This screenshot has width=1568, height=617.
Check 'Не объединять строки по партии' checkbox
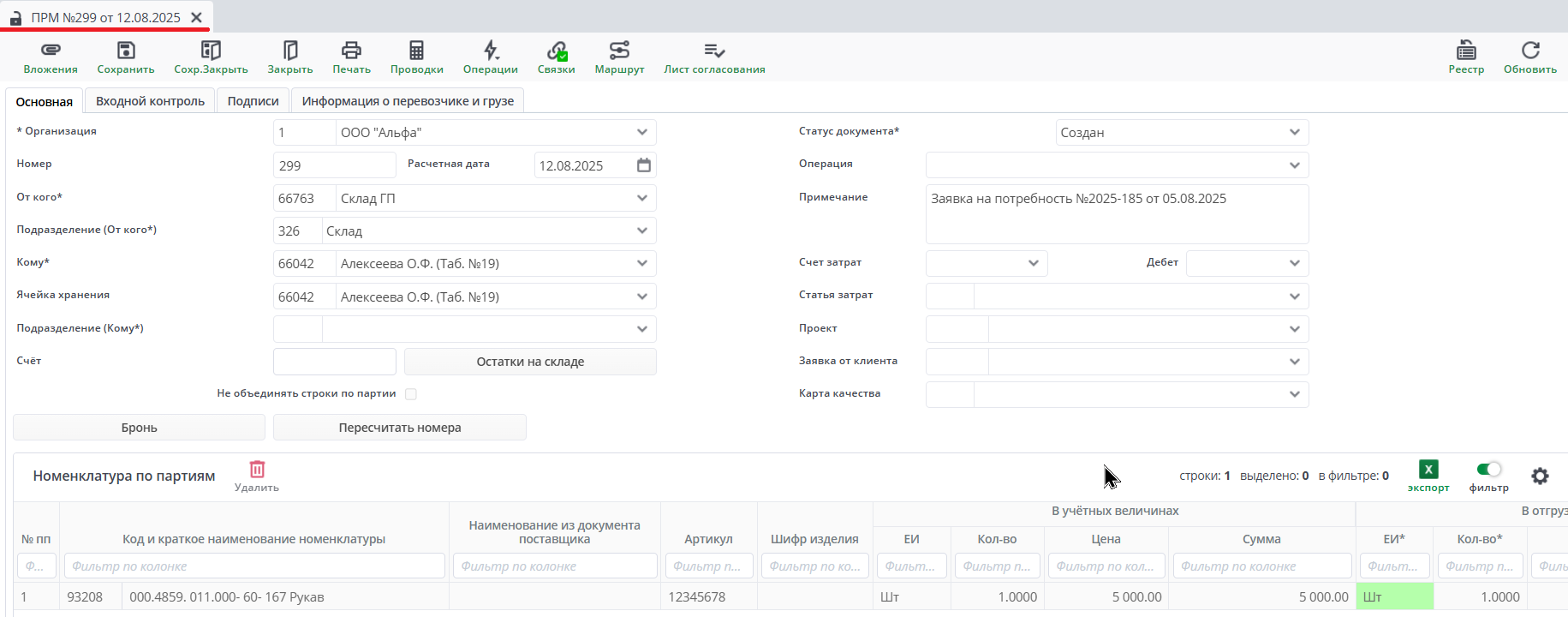[x=411, y=394]
